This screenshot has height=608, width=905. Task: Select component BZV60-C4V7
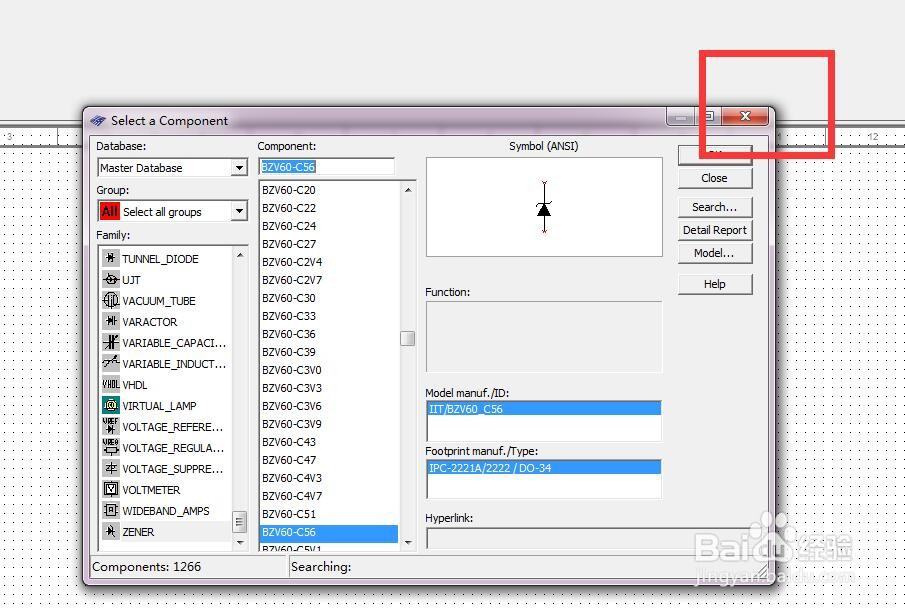[292, 496]
